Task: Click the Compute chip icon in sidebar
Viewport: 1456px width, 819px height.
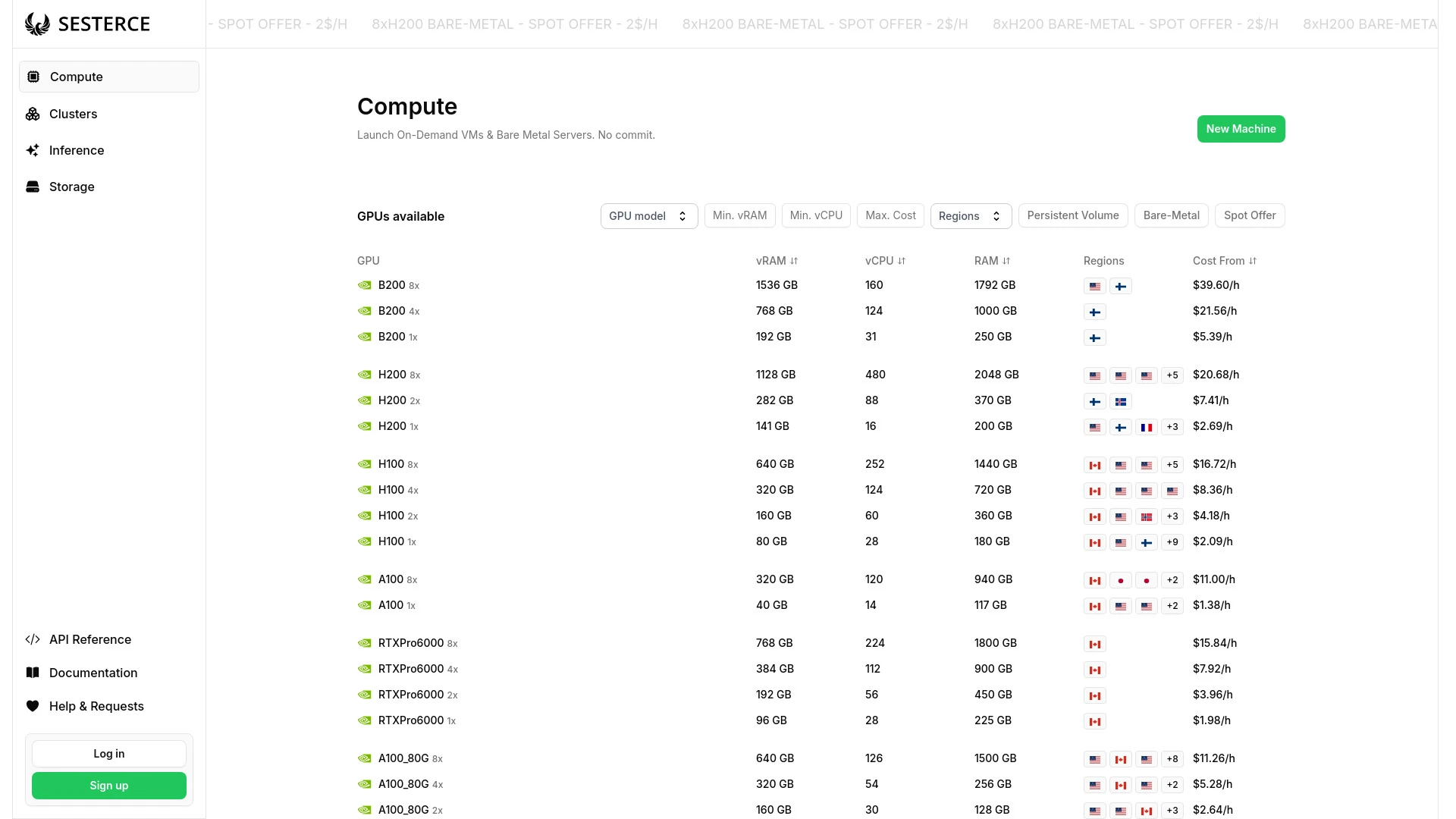Action: (x=33, y=77)
